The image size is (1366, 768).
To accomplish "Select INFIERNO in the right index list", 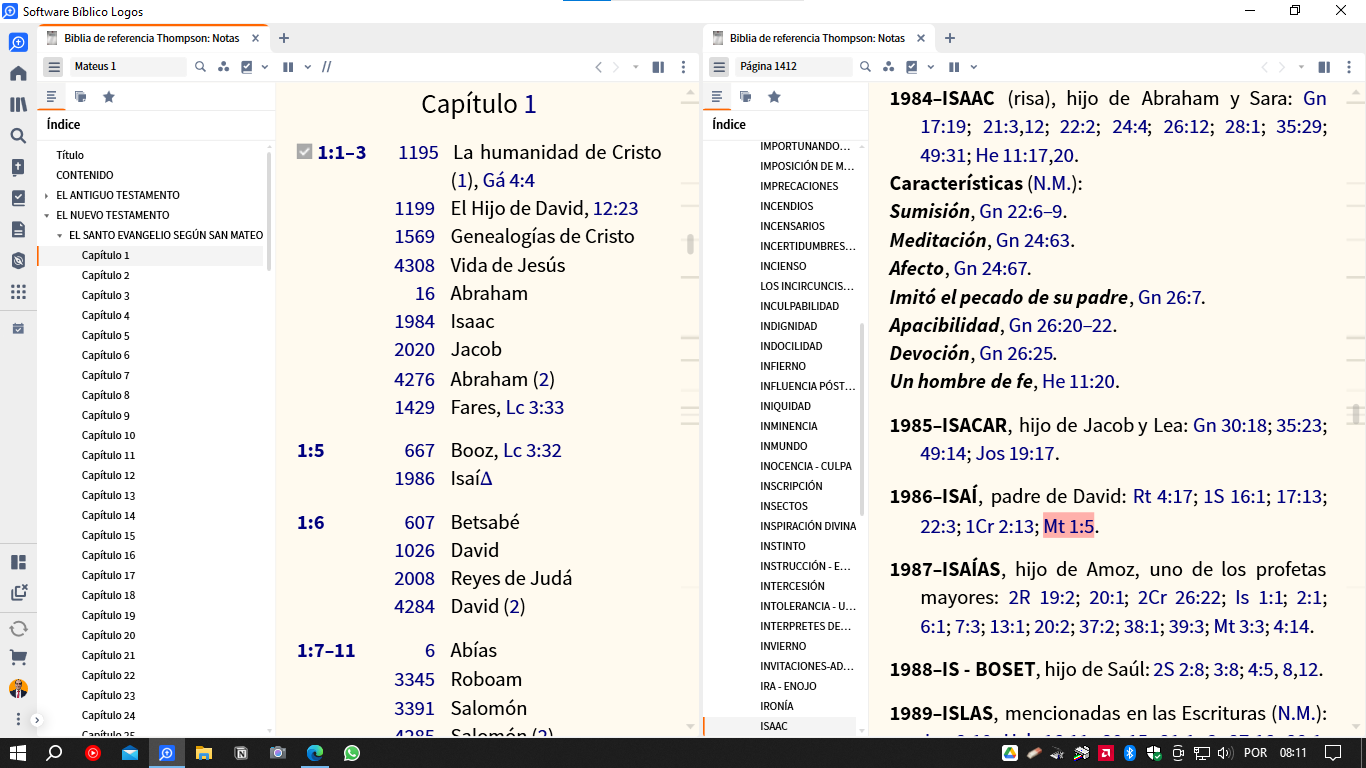I will pyautogui.click(x=783, y=366).
